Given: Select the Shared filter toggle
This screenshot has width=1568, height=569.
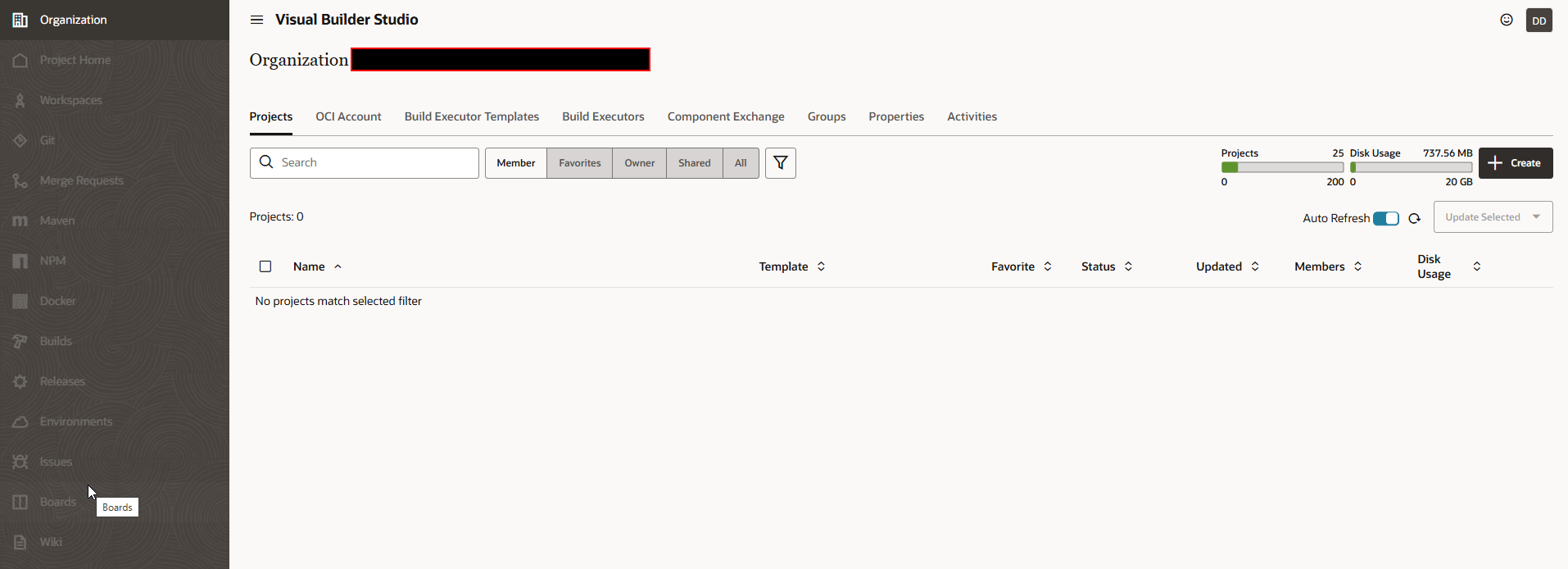Looking at the screenshot, I should pyautogui.click(x=695, y=163).
